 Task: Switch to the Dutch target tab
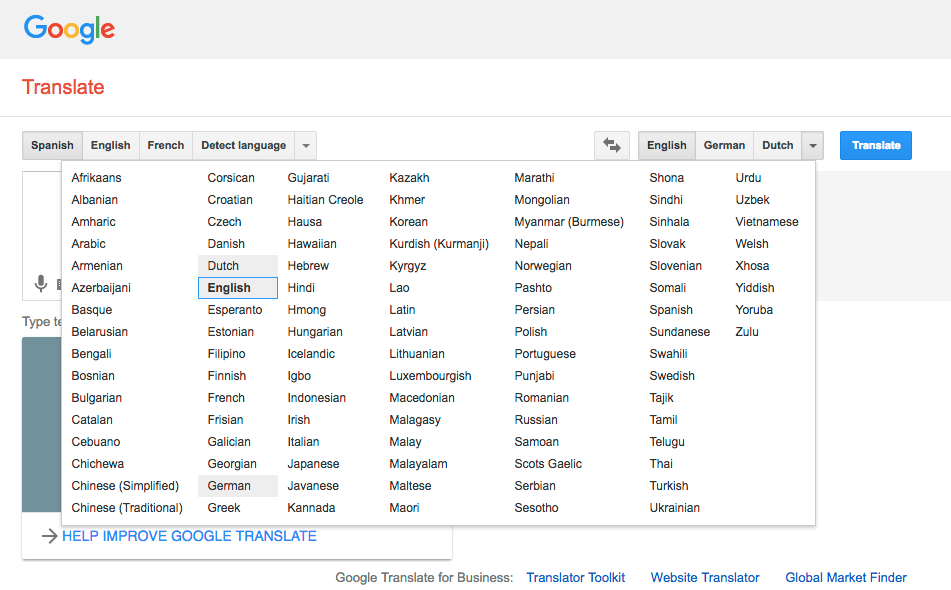pos(777,145)
